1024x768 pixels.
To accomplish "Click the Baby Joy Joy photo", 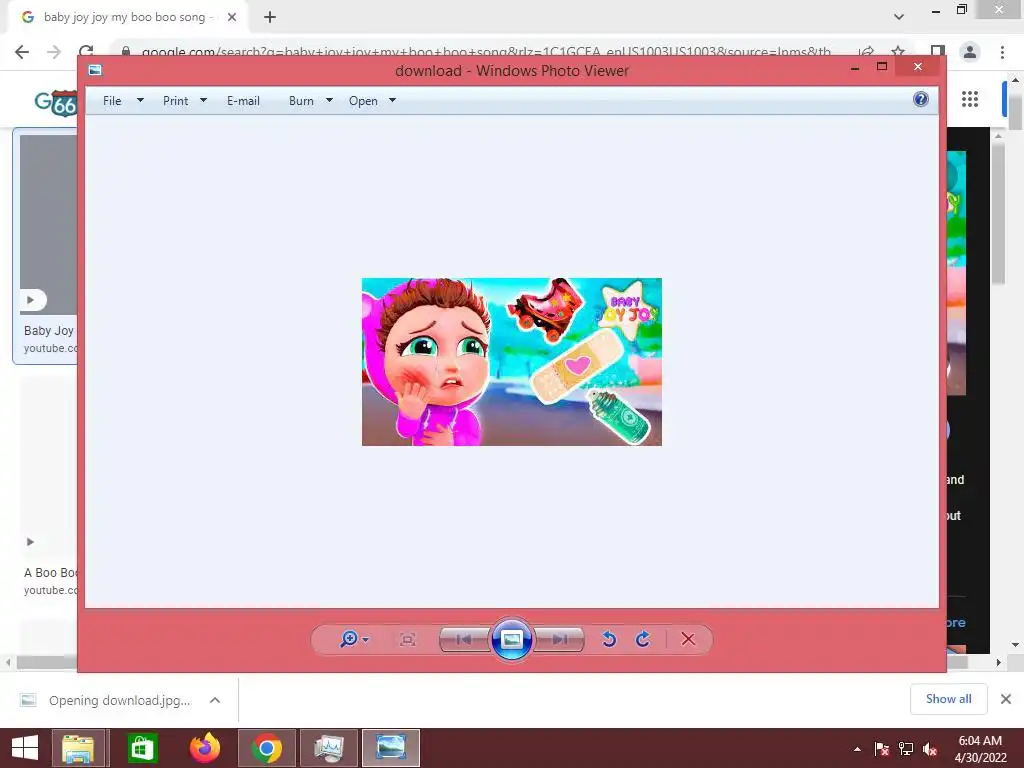I will point(511,362).
